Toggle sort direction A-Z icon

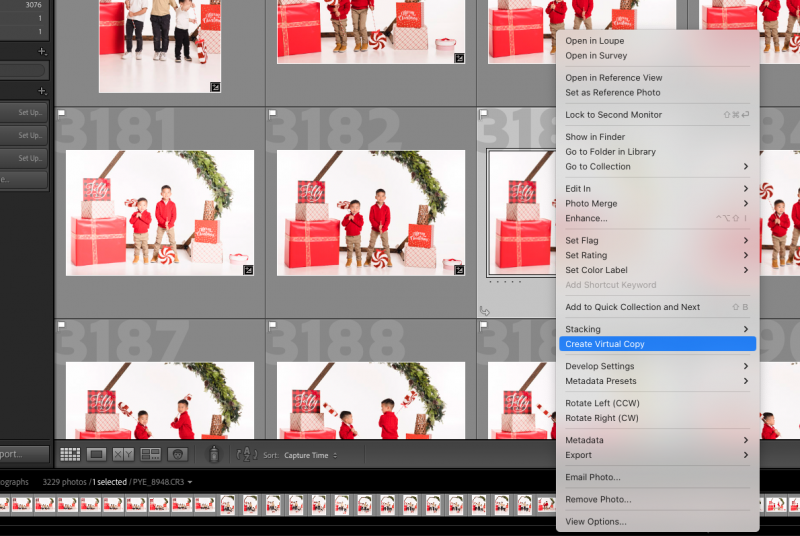pos(247,455)
